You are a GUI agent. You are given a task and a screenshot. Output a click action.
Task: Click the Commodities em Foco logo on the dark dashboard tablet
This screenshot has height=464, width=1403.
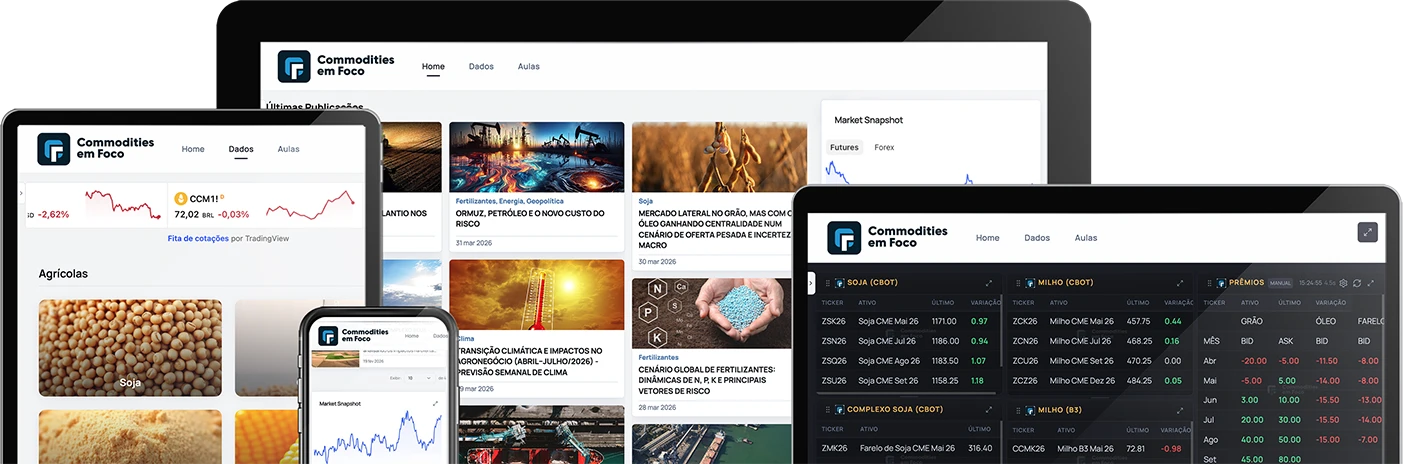point(887,238)
